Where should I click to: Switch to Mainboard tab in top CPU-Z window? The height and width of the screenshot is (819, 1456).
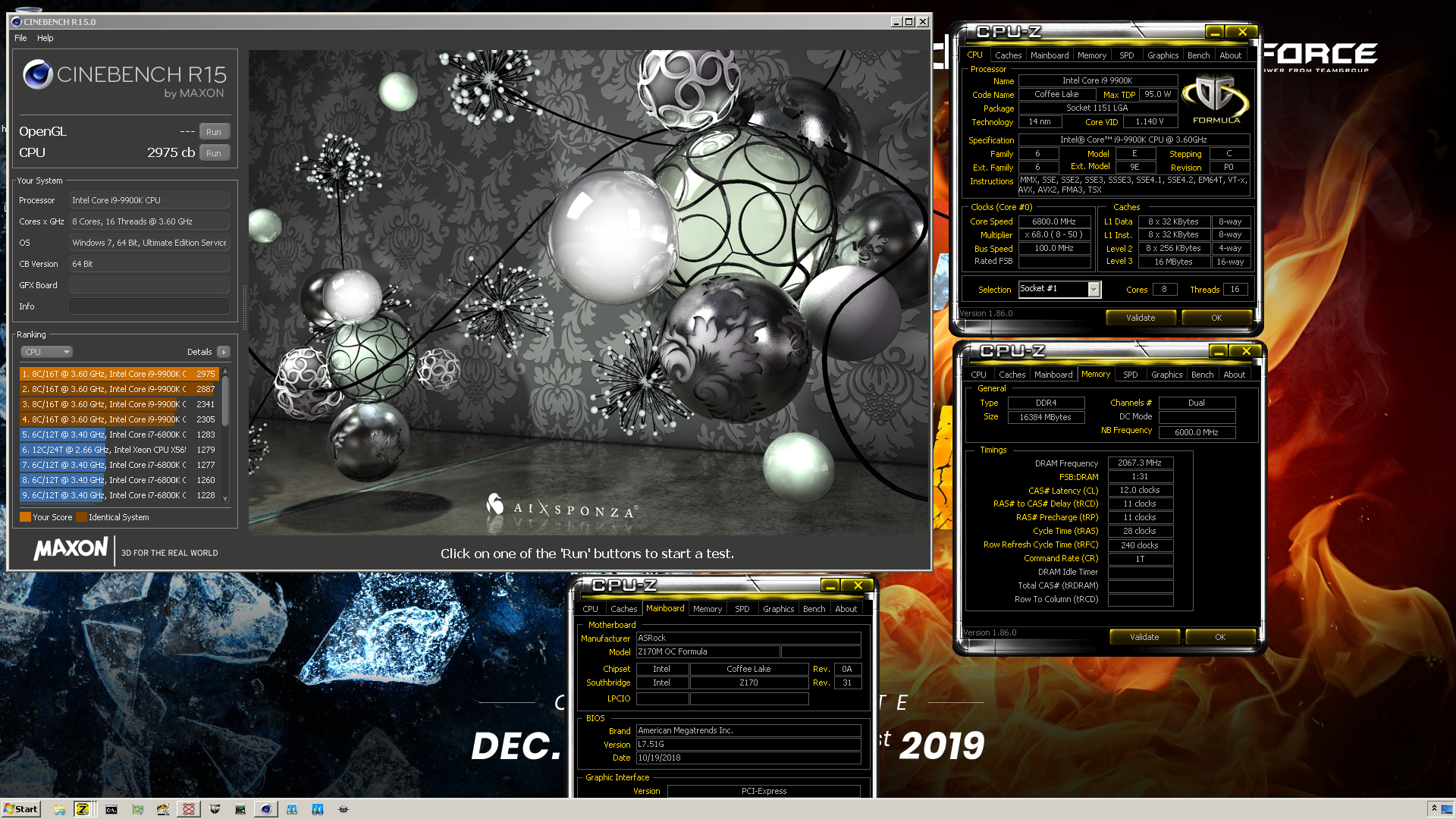click(1050, 55)
